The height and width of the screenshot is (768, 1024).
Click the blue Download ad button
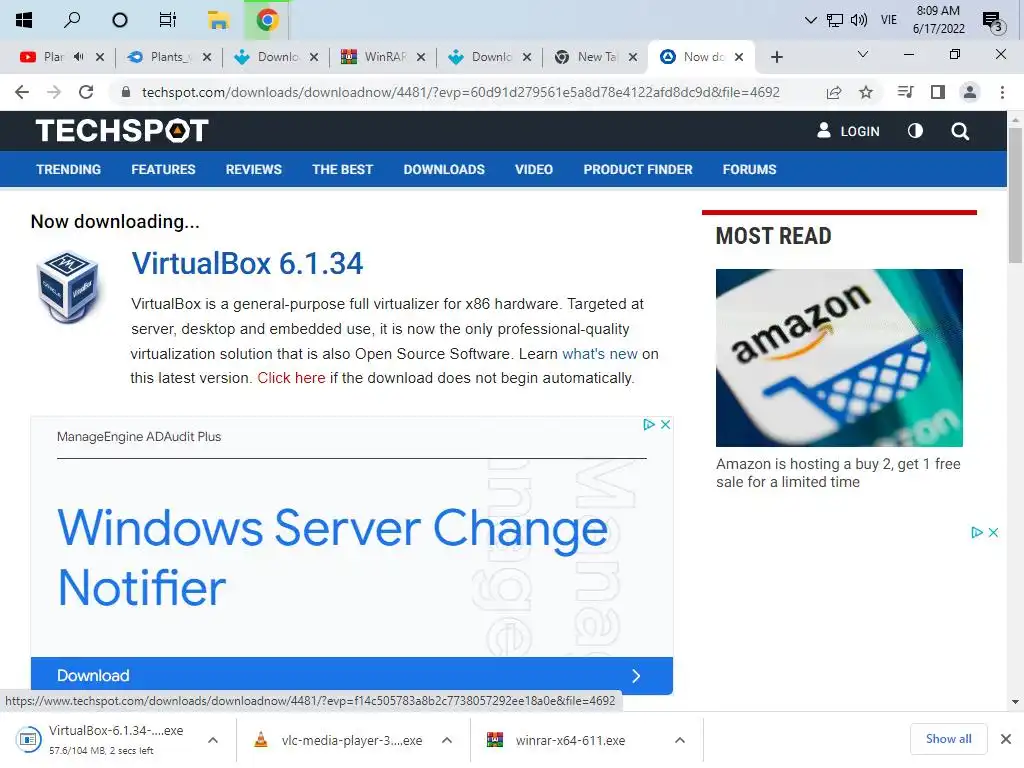[x=351, y=675]
